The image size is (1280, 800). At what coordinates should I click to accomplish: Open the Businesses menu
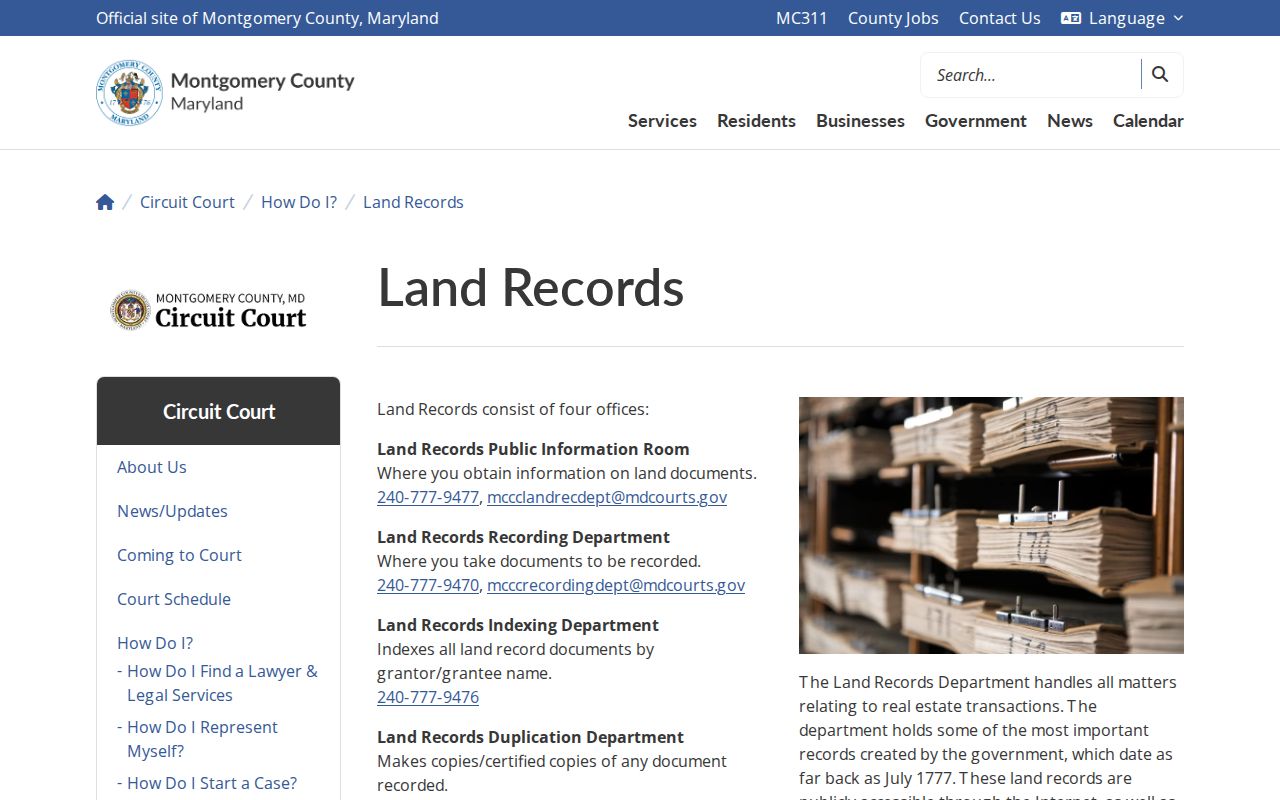[x=860, y=121]
